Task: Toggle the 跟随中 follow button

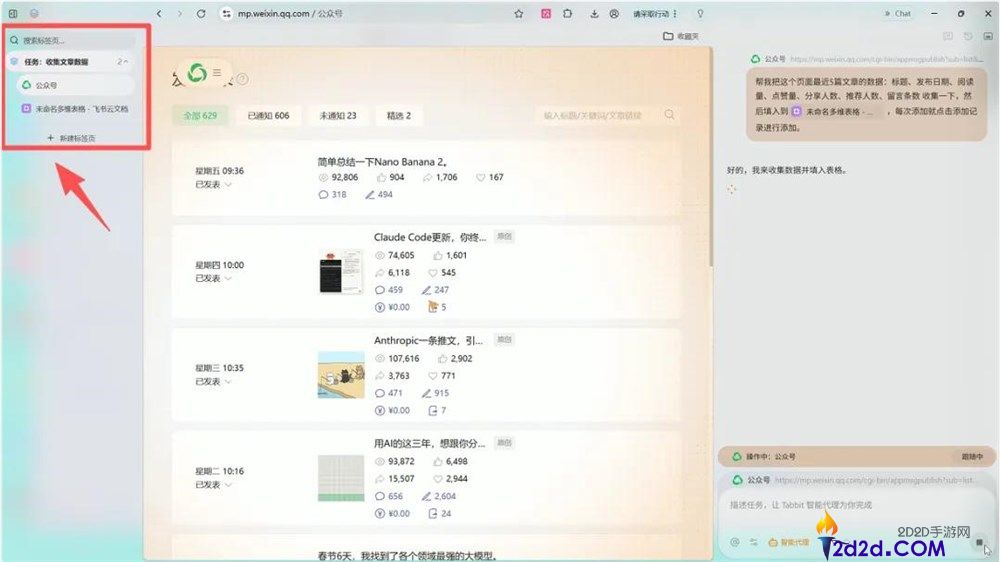Action: click(973, 457)
